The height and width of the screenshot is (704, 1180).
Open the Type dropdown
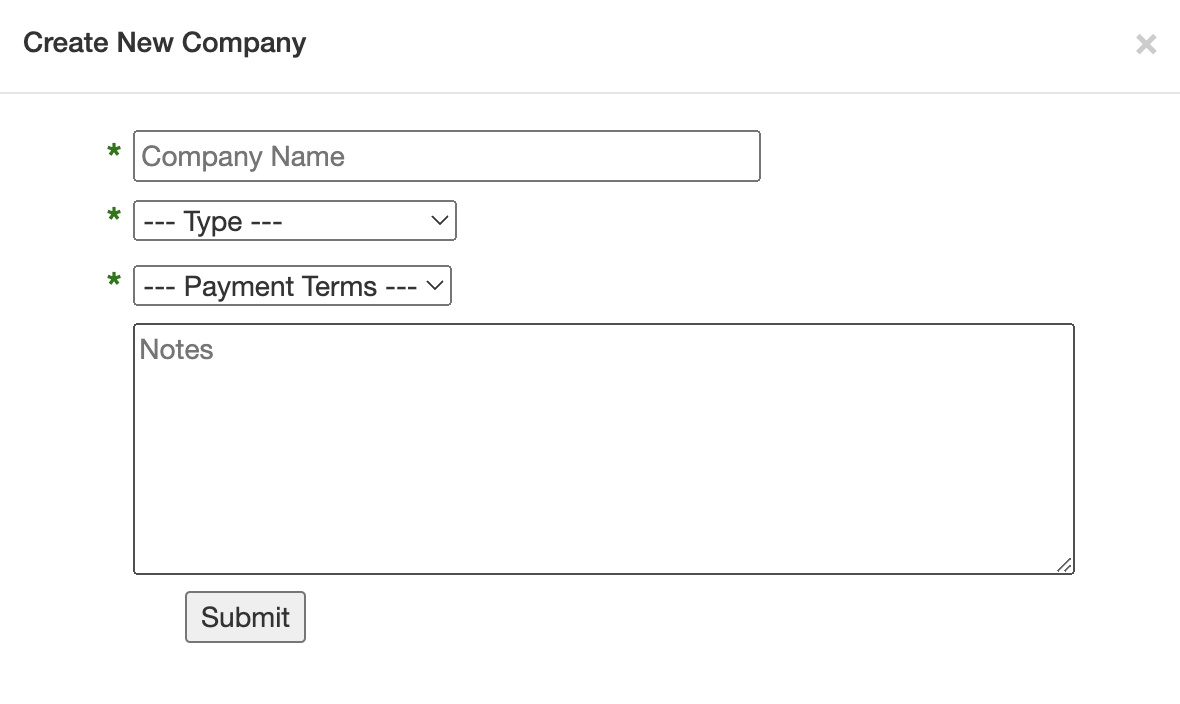[x=294, y=221]
